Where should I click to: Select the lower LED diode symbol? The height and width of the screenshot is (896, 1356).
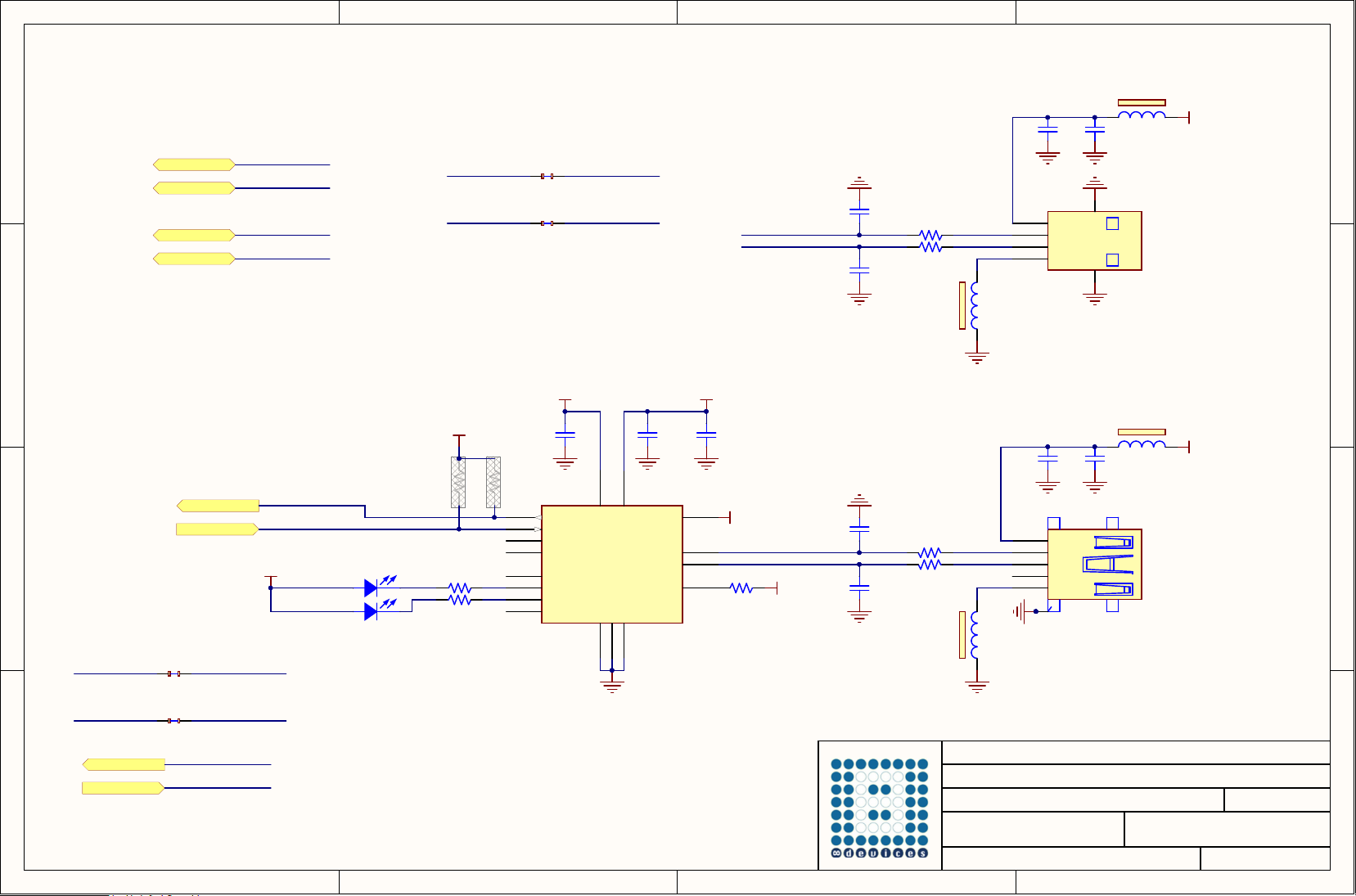point(371,611)
